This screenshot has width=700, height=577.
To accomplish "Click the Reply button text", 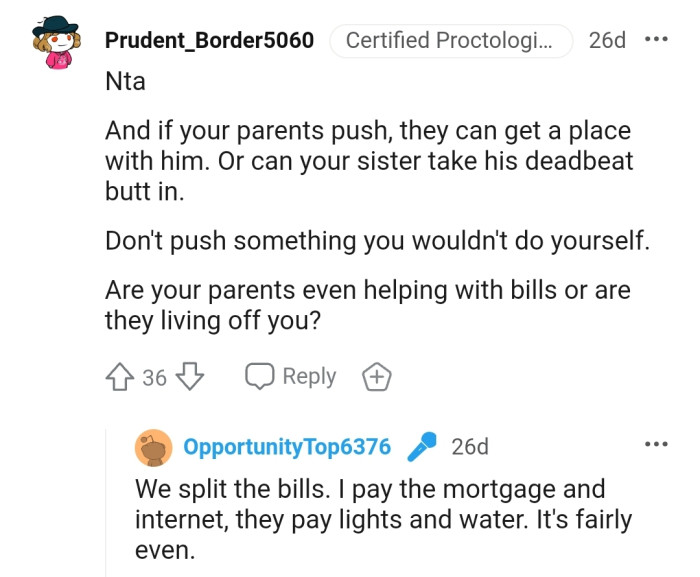I will click(x=309, y=377).
